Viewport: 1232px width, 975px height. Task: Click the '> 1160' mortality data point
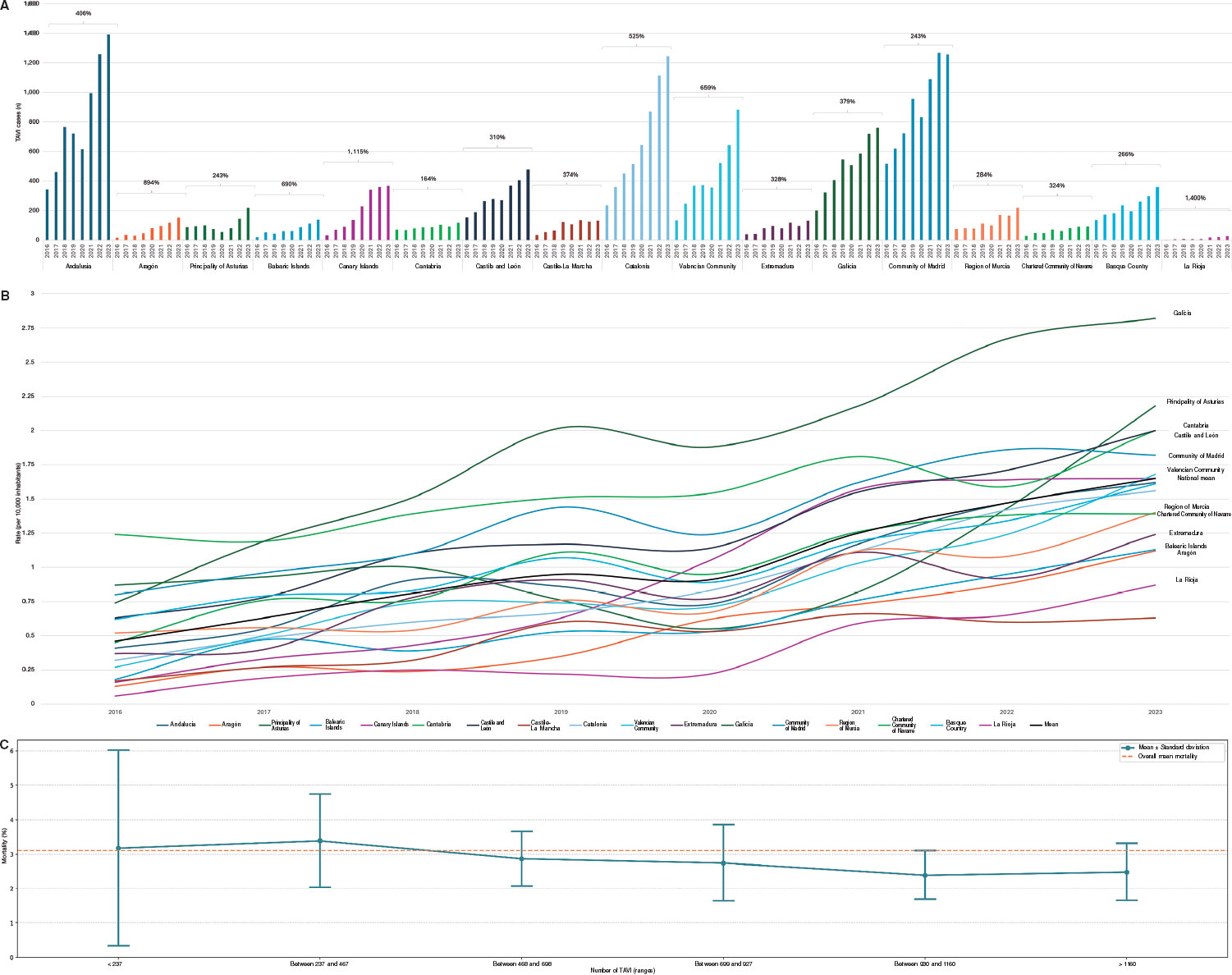click(1126, 872)
